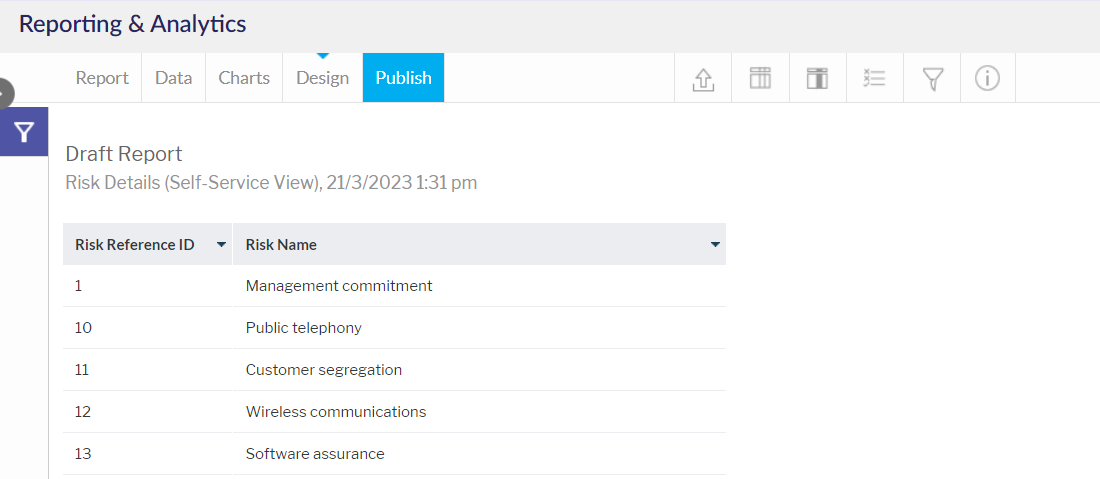This screenshot has width=1100, height=479.
Task: Open Risk Reference ID column dropdown arrow
Action: [x=222, y=245]
